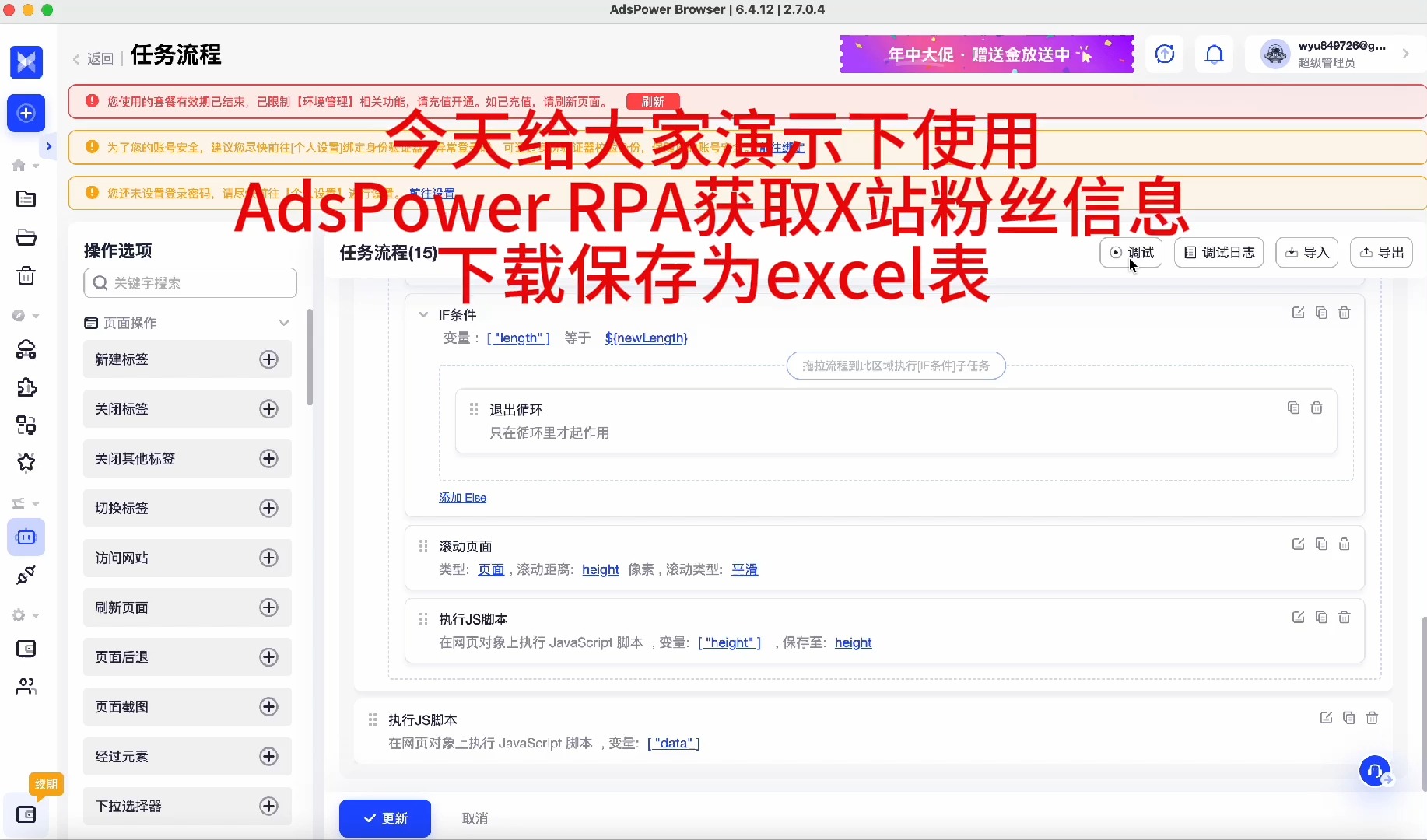Open the settings gear sidebar icon
The width and height of the screenshot is (1427, 840).
coord(19,615)
